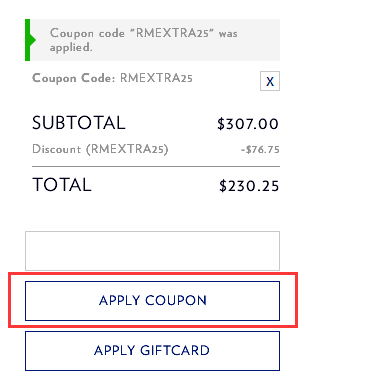
Task: Select the -$76.75 discount amount
Action: point(260,150)
